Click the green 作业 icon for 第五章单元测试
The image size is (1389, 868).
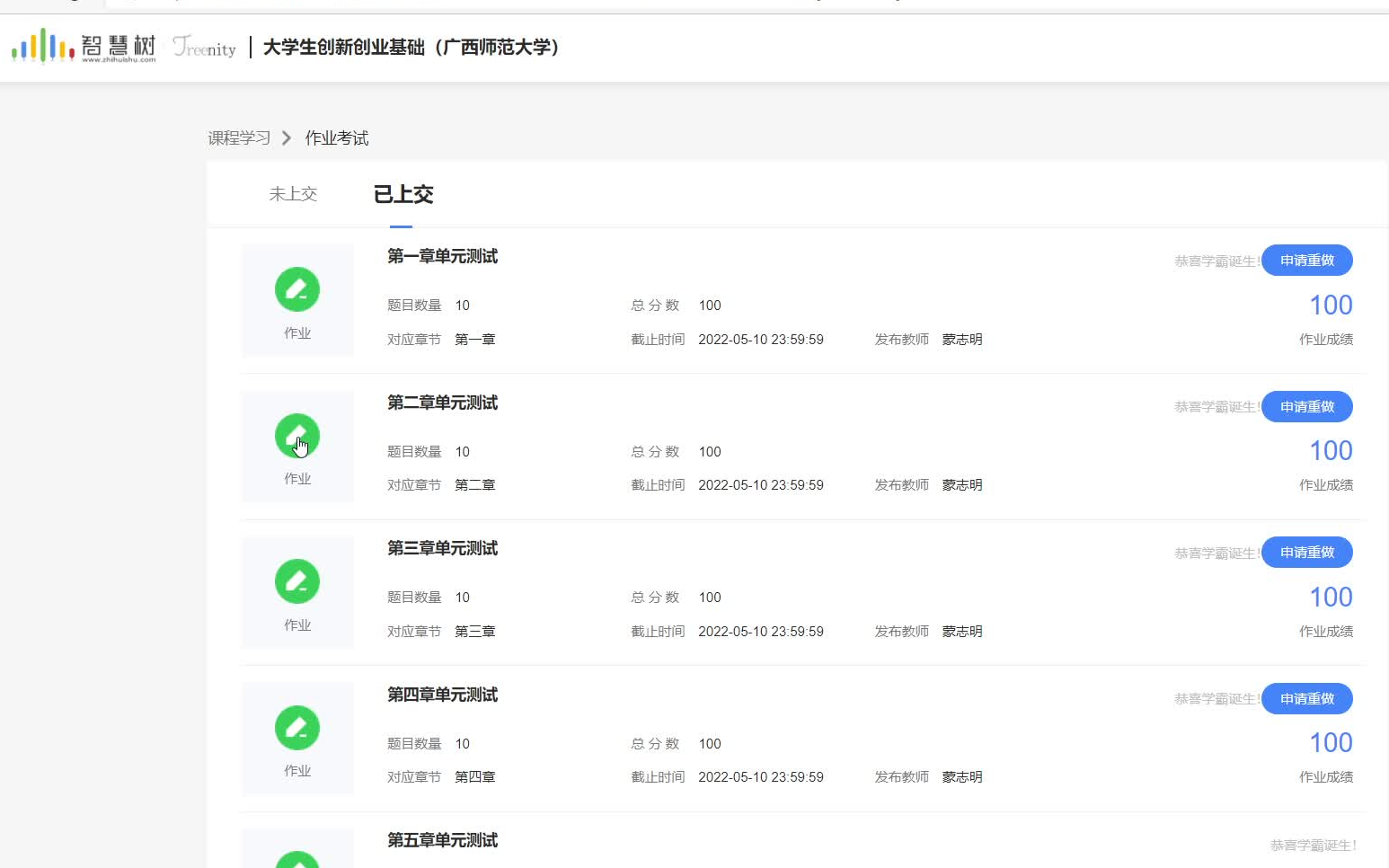[x=297, y=859]
